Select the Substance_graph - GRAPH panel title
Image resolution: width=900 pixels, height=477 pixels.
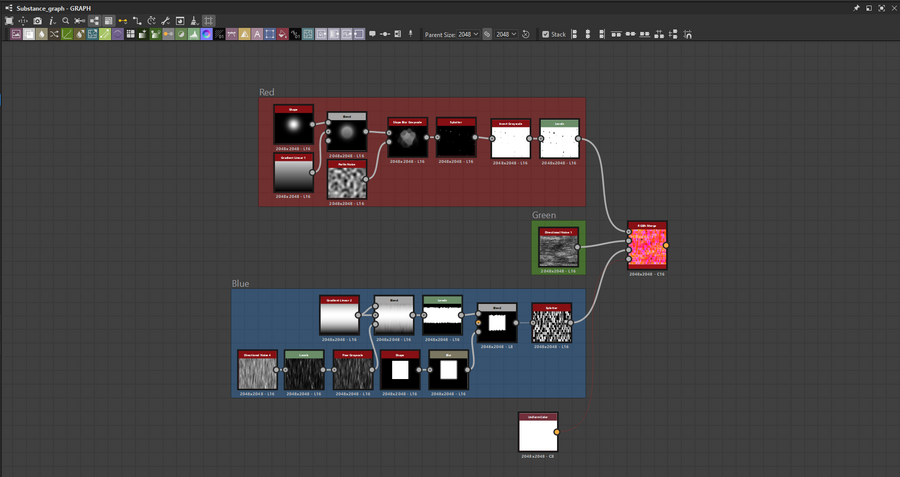click(x=54, y=7)
